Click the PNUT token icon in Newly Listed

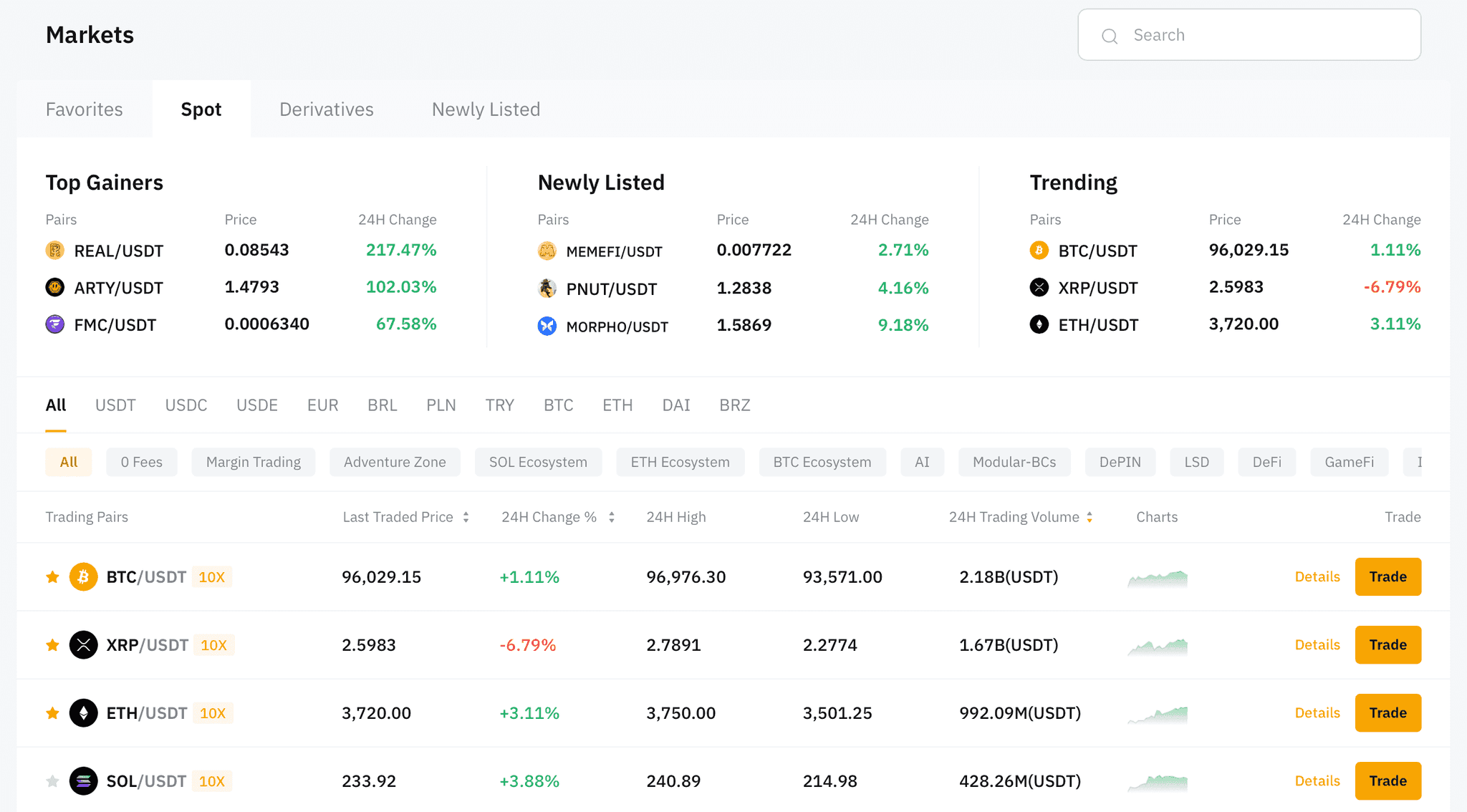[x=547, y=289]
